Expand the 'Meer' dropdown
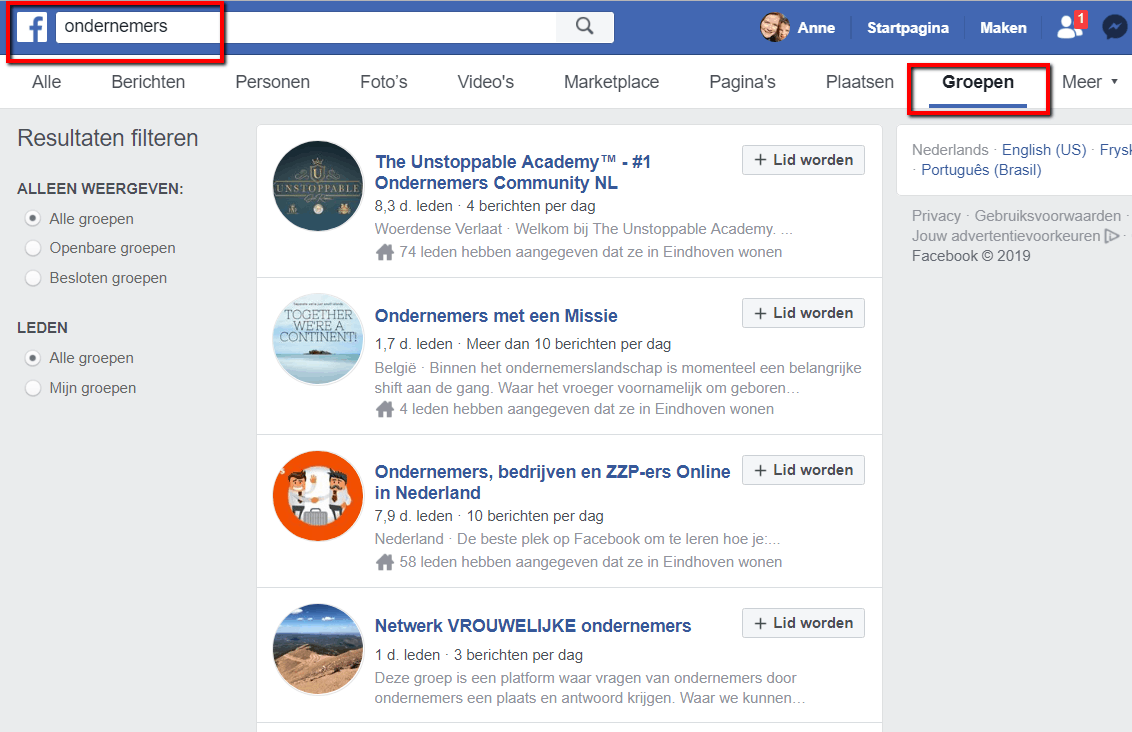 (x=1089, y=82)
